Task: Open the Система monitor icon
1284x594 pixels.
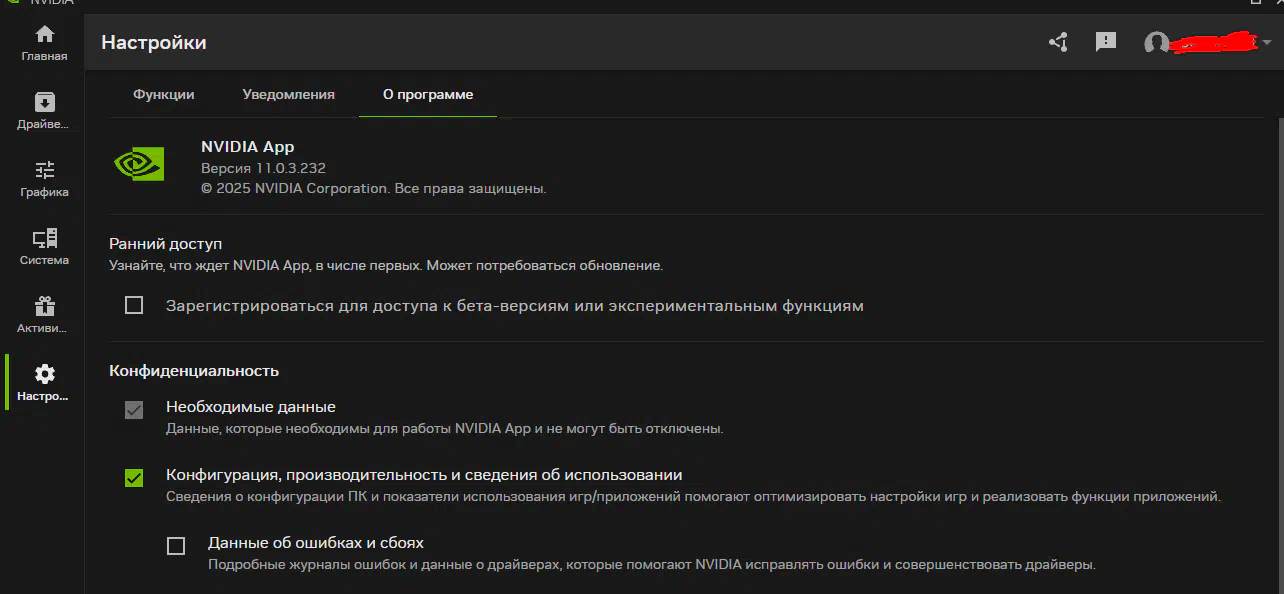Action: pyautogui.click(x=45, y=238)
